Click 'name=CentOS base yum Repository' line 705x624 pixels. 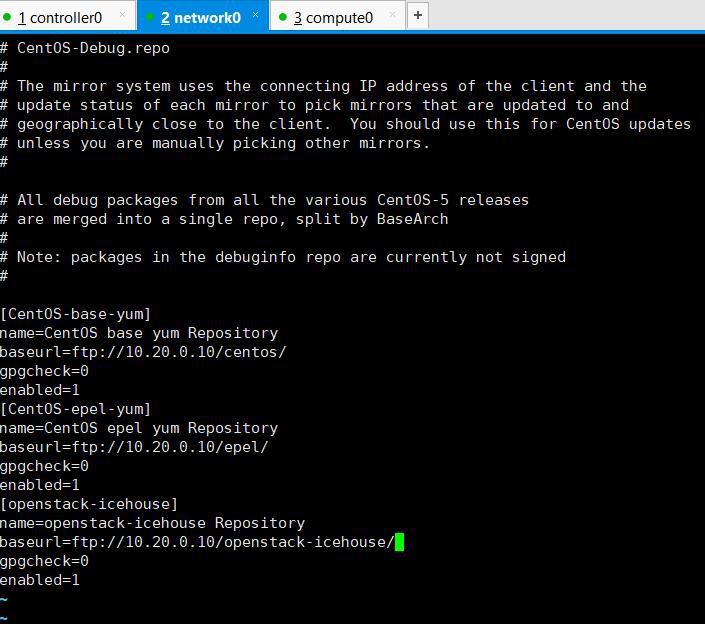point(139,333)
